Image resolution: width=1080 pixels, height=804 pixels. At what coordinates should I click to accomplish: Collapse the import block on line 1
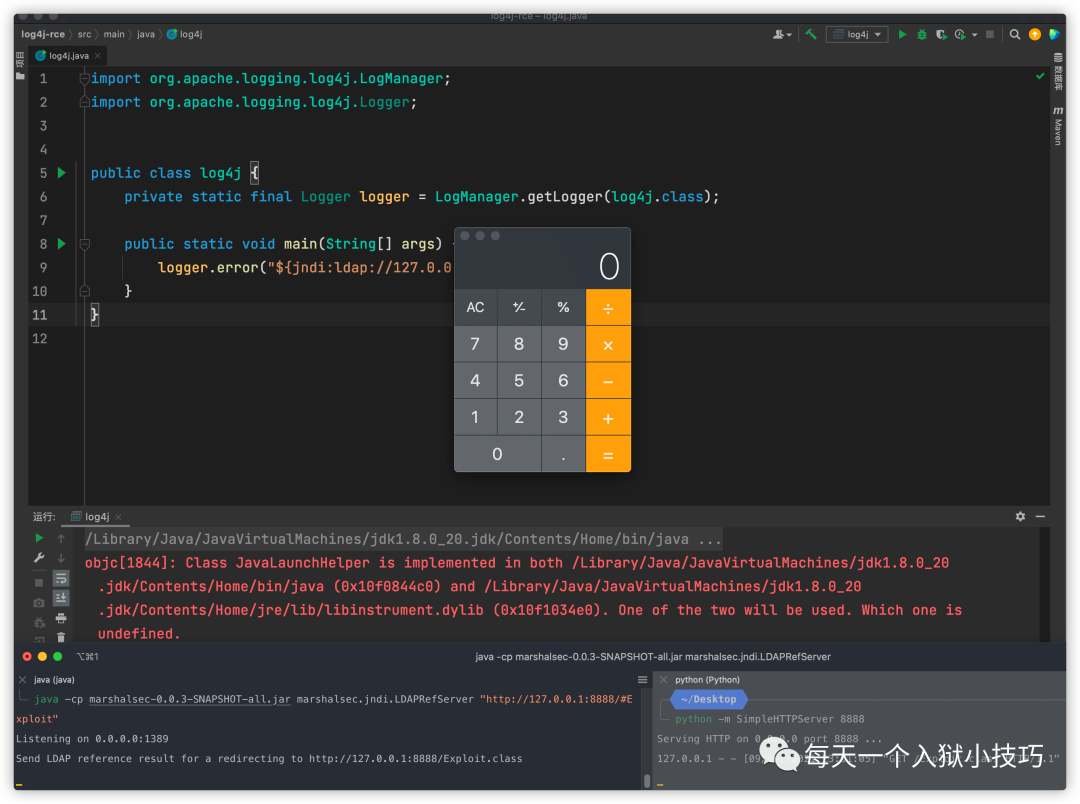coord(84,79)
